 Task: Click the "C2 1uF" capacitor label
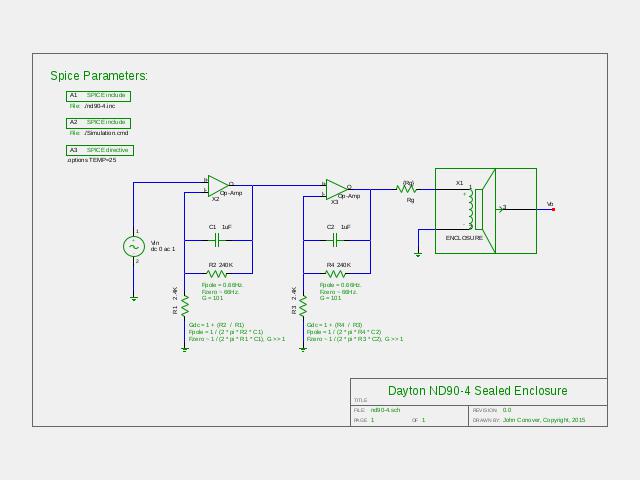point(338,227)
